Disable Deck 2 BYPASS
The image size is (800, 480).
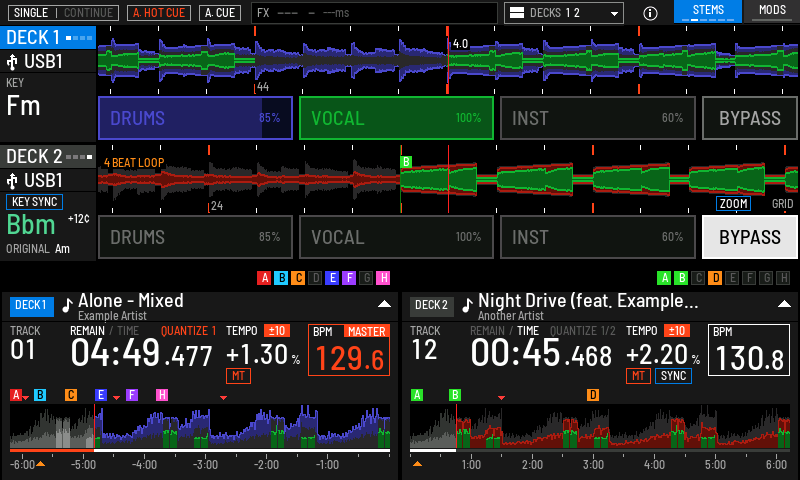(749, 237)
